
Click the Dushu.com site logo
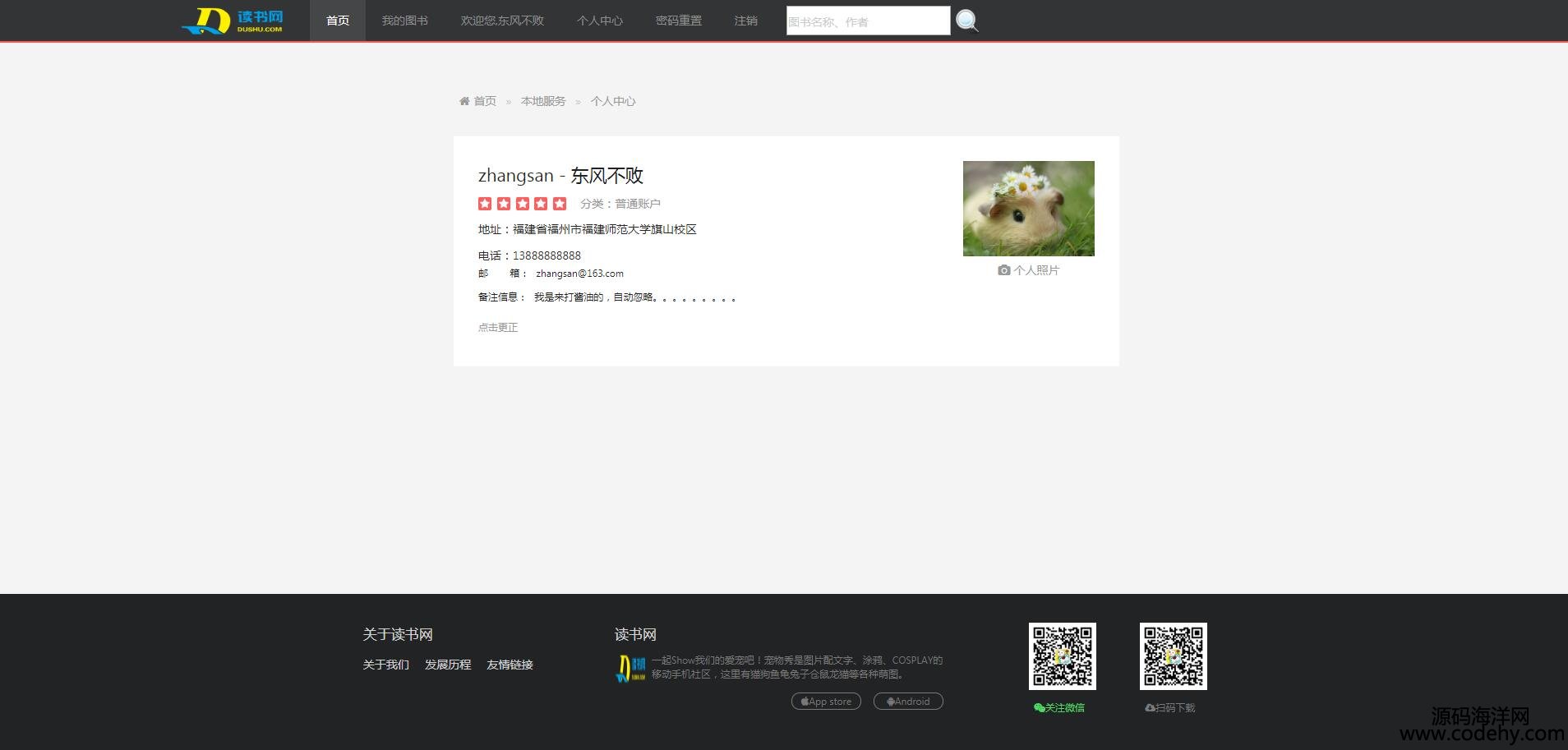[233, 21]
